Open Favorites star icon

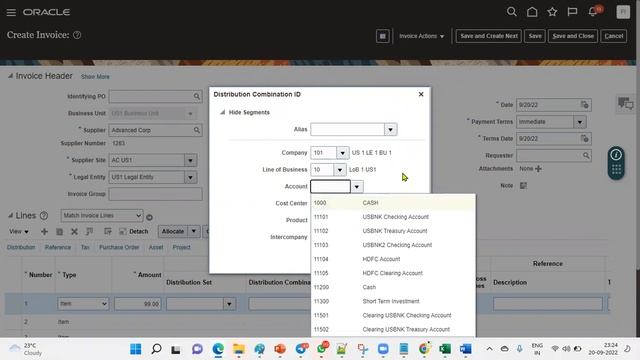pyautogui.click(x=552, y=12)
